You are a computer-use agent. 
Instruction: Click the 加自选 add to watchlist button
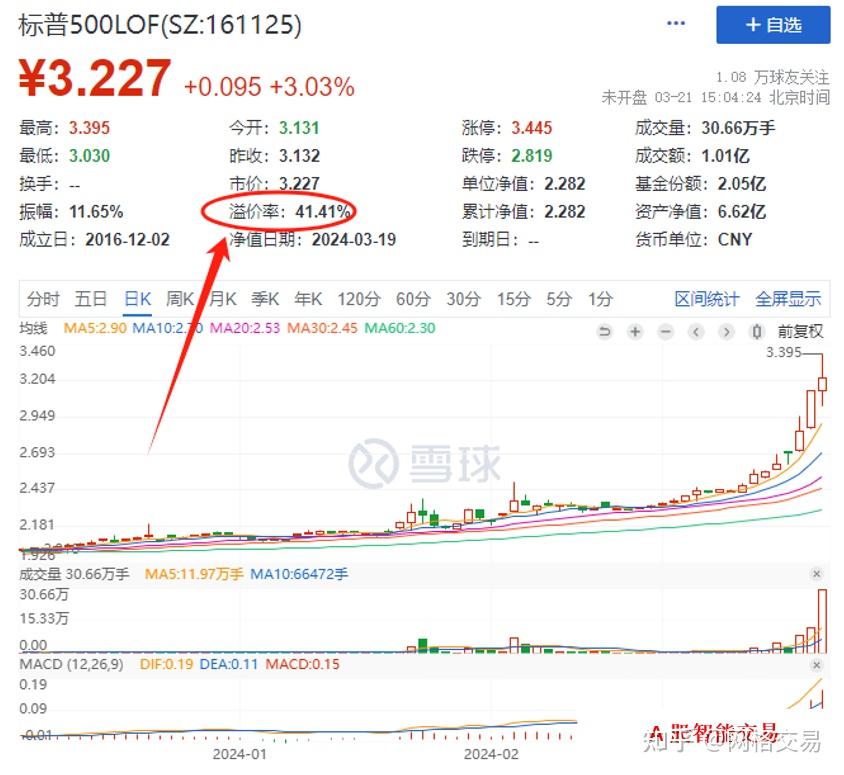pos(773,25)
